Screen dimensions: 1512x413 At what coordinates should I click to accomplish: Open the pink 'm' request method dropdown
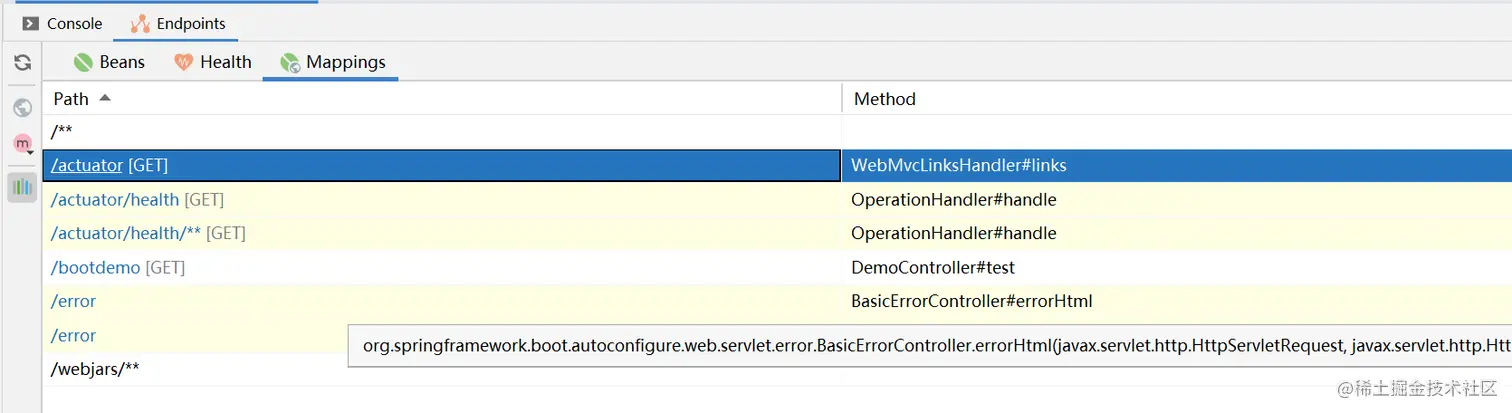click(x=22, y=145)
